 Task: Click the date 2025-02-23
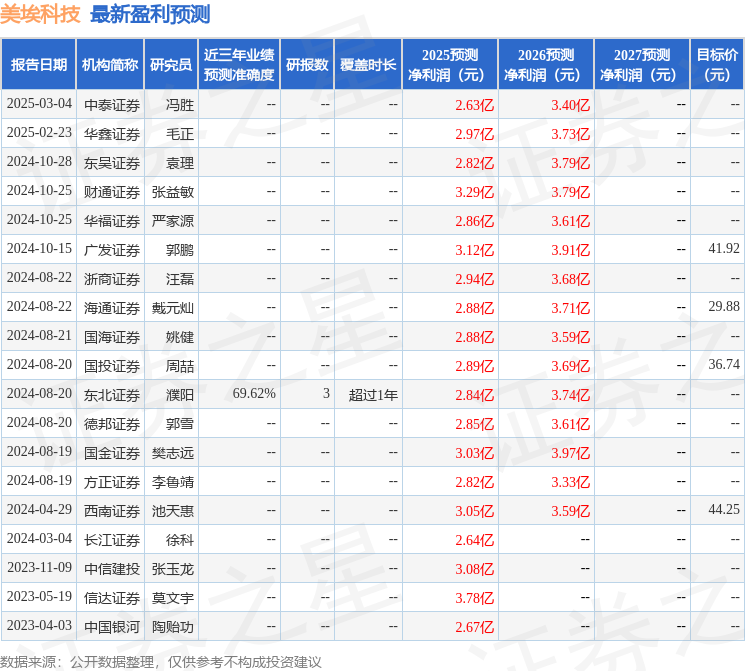[x=39, y=133]
